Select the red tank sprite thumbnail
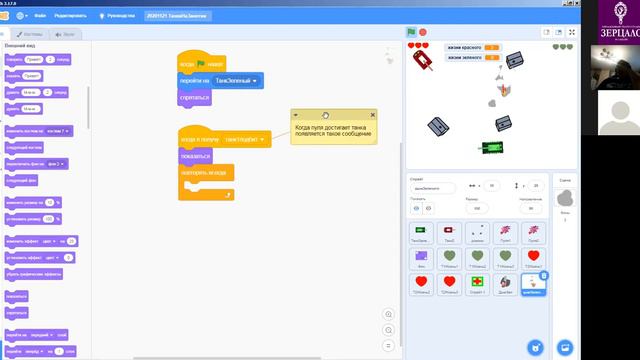Screen dimensions: 640x360 pos(449,233)
